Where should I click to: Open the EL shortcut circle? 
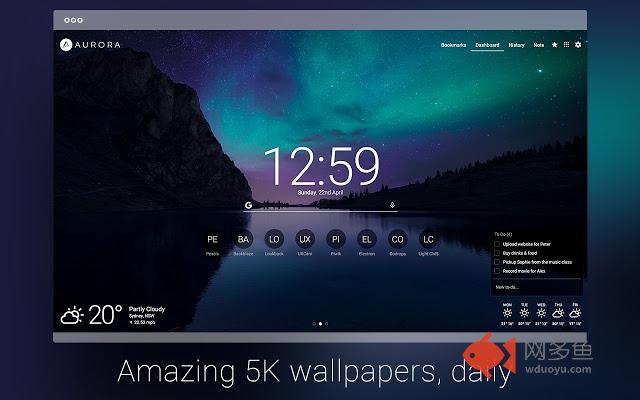pos(367,239)
